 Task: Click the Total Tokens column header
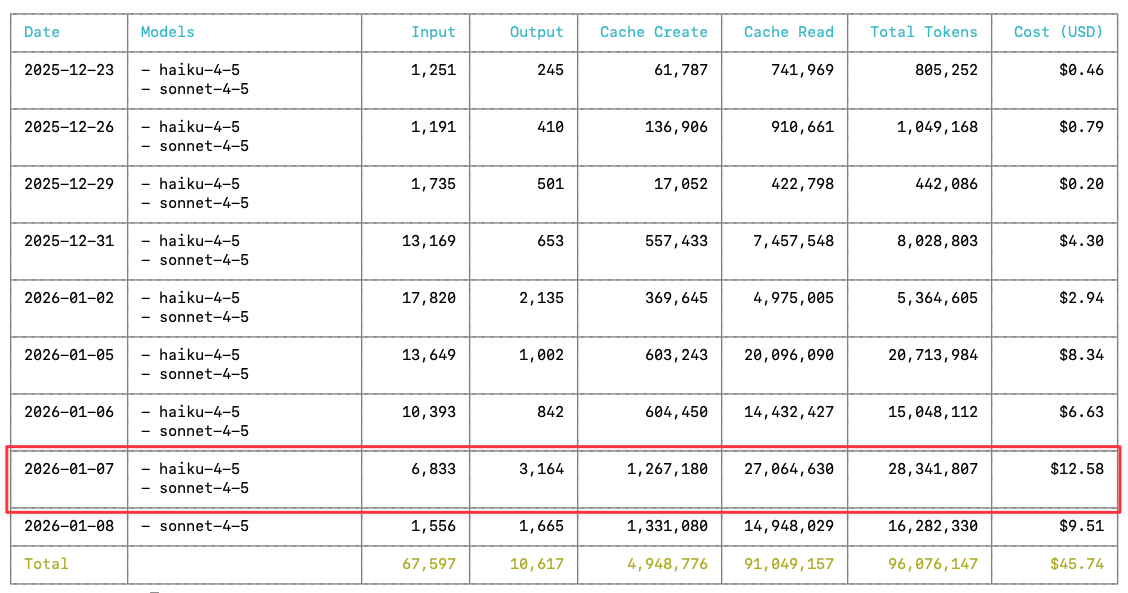[922, 32]
